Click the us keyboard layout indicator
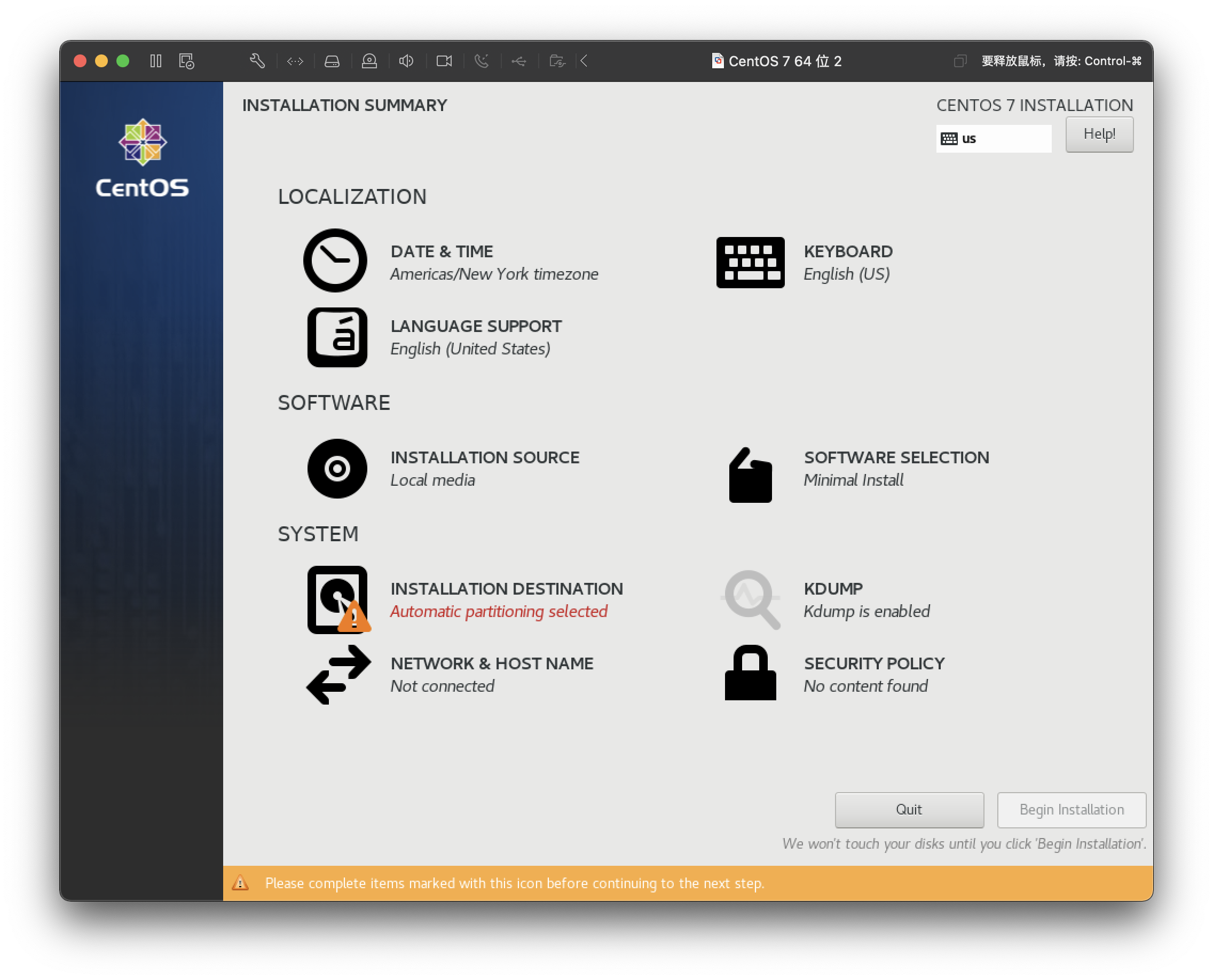The height and width of the screenshot is (980, 1213). pos(994,139)
